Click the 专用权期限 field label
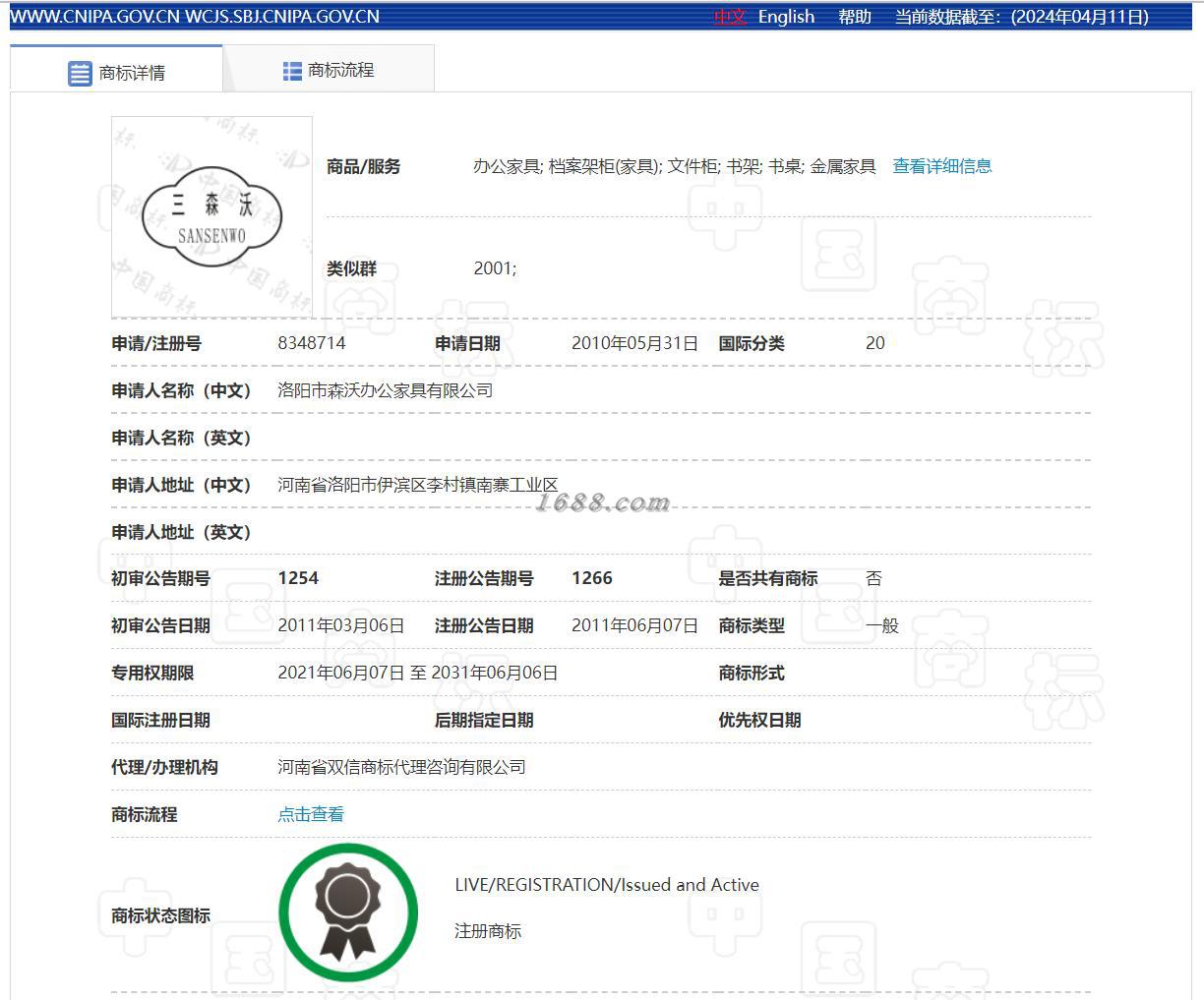This screenshot has height=1000, width=1204. 152,673
